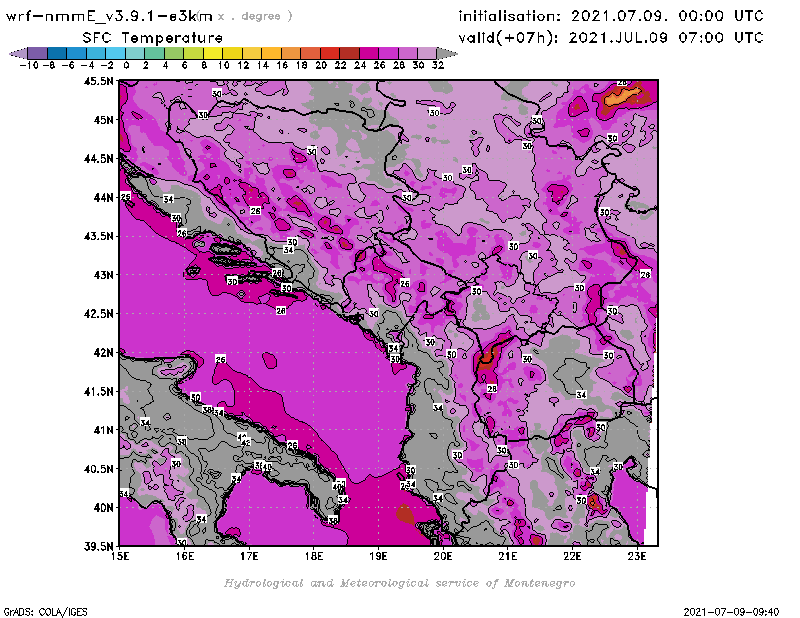The image size is (800, 618).
Task: Click the model title 'wrf-nmmE_v3.9.1-e3km'
Action: [x=109, y=16]
